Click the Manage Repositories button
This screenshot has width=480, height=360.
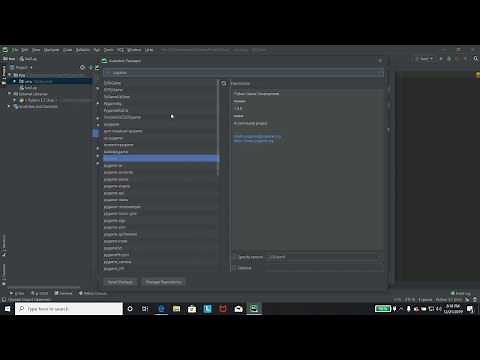tap(164, 282)
